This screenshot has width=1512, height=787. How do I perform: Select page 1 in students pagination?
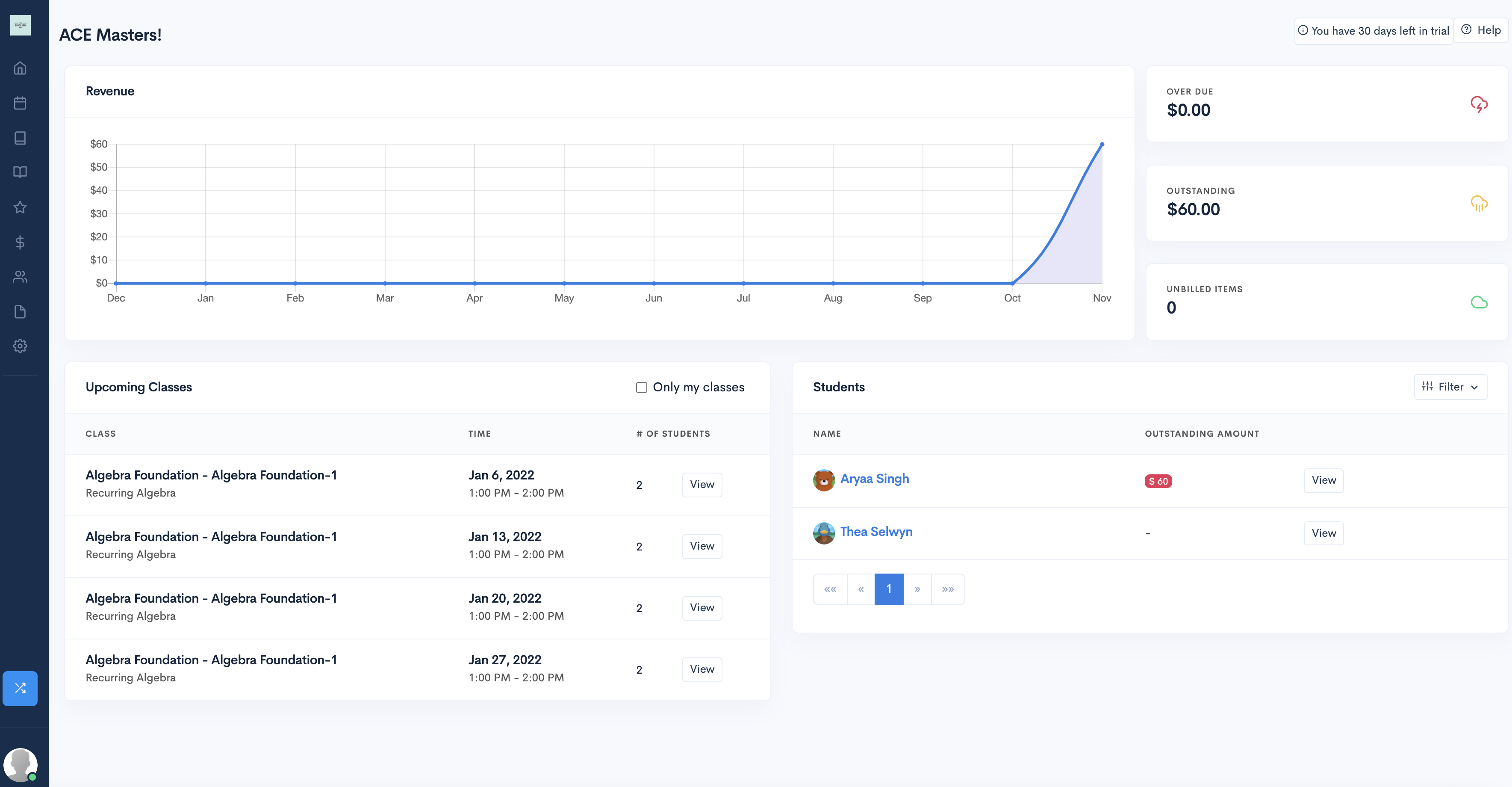889,589
